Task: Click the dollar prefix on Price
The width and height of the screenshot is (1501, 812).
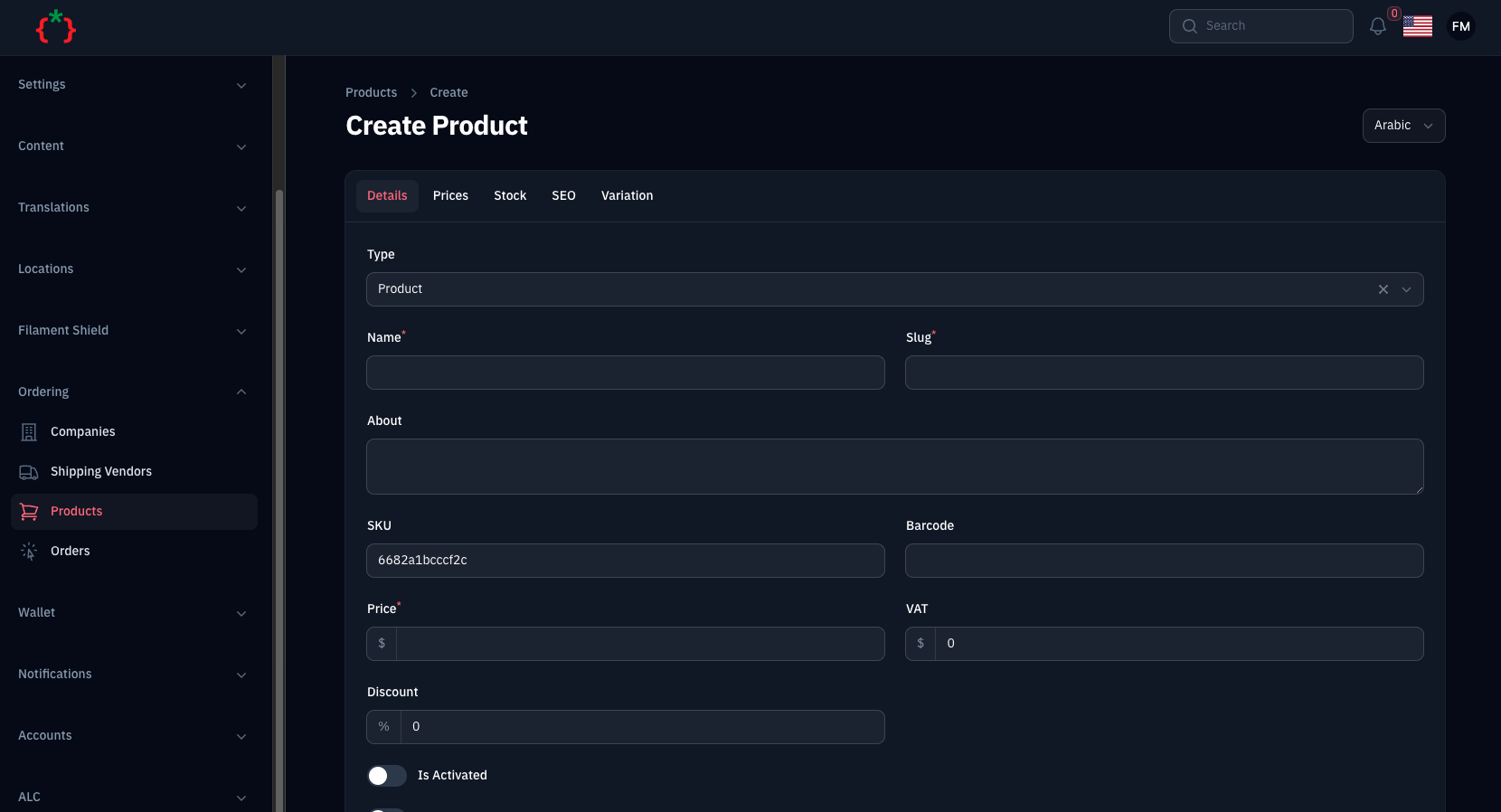Action: (382, 644)
